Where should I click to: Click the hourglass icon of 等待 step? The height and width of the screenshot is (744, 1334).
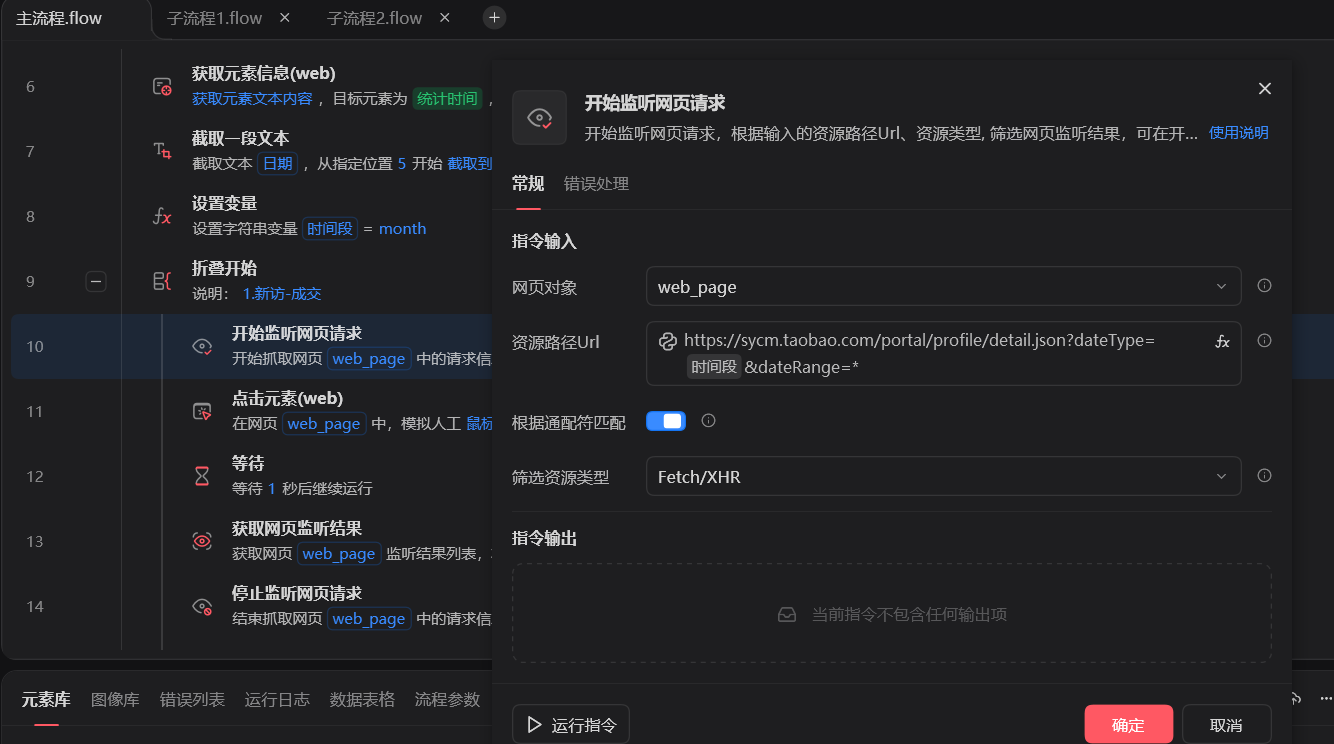202,476
